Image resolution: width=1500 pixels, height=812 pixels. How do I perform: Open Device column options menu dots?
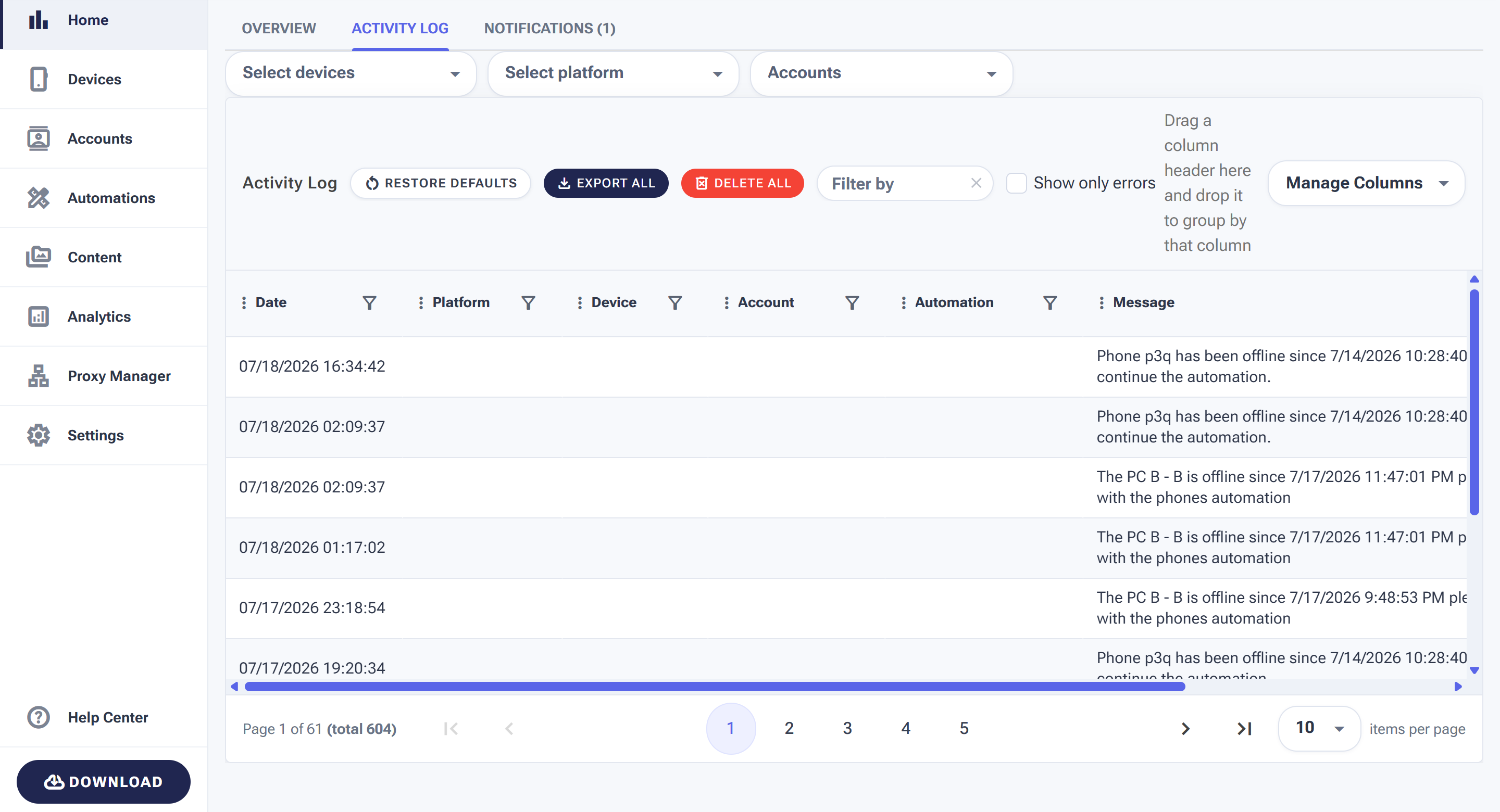coord(579,303)
